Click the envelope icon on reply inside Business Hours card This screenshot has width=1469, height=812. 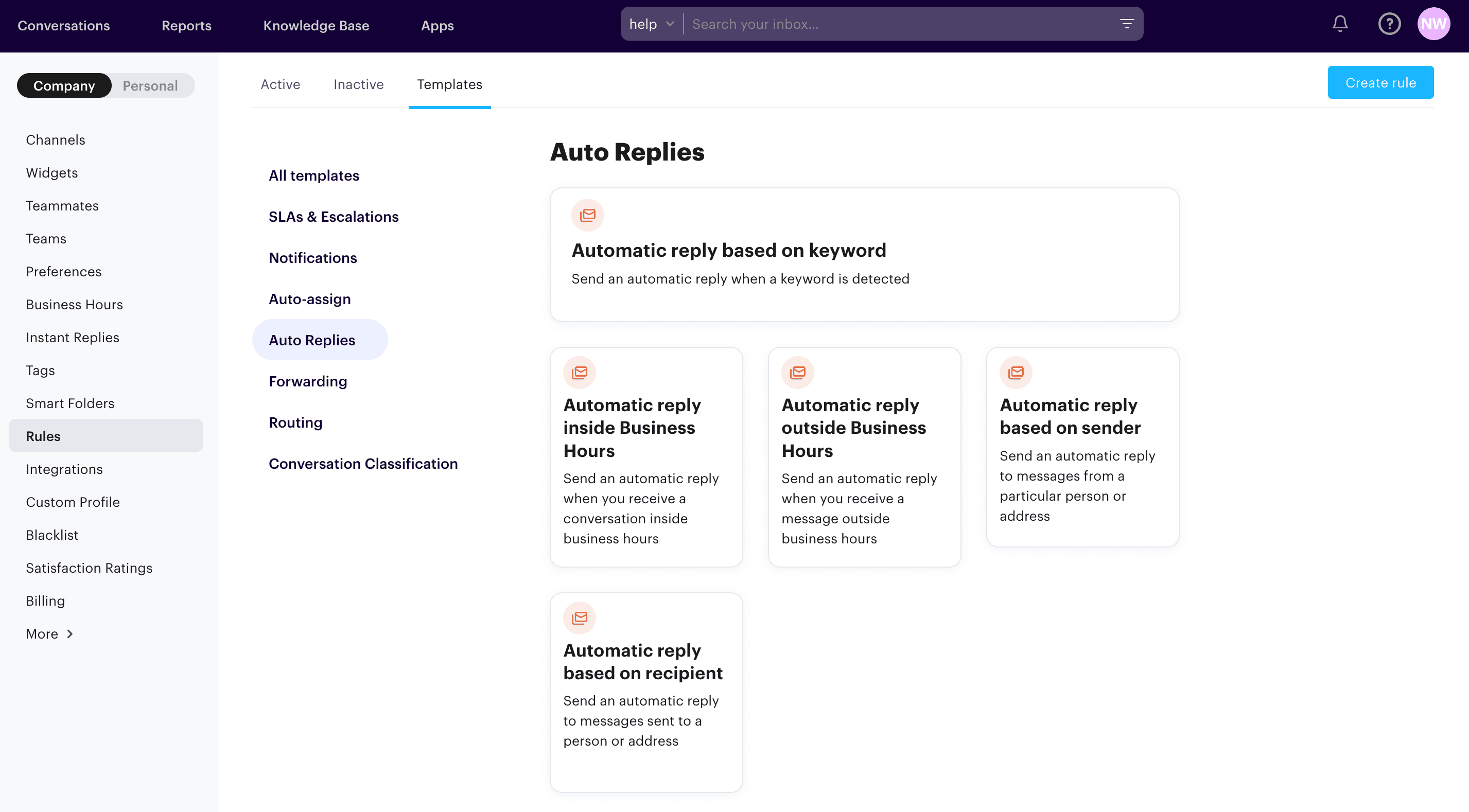click(580, 372)
